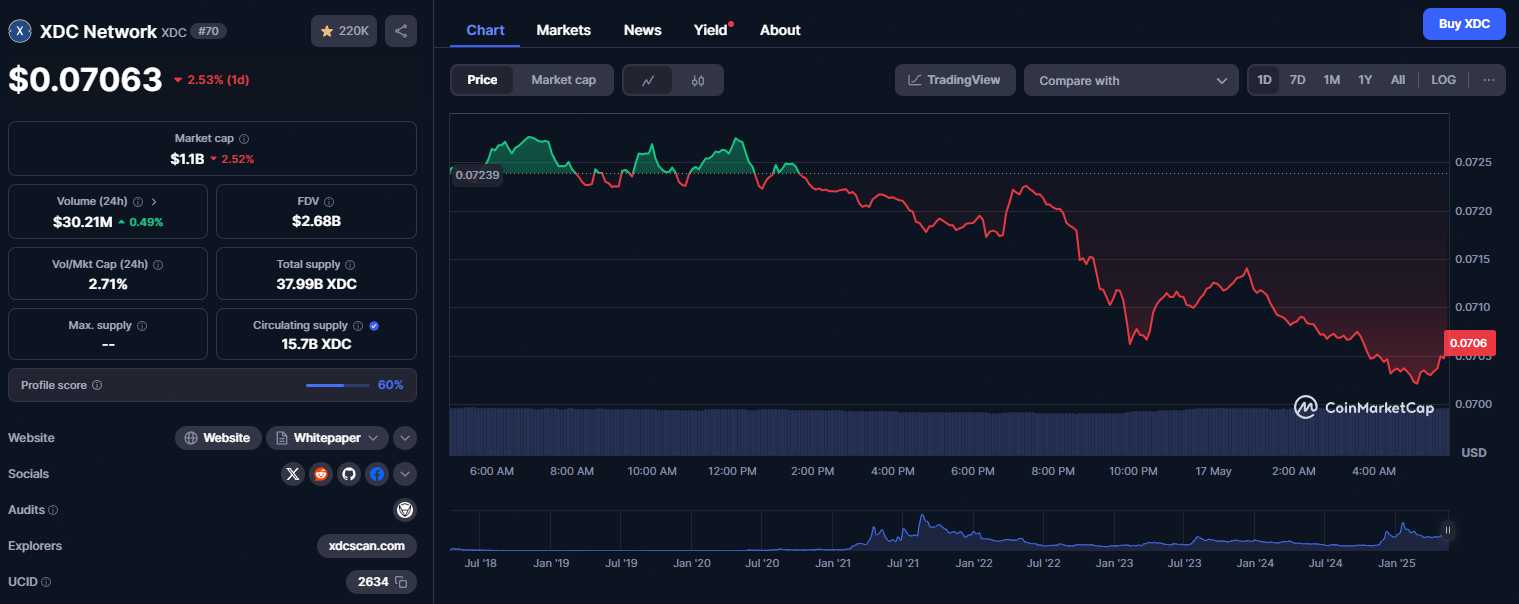Screen dimensions: 1519x604
Task: Open the Reddit social link
Action: click(320, 474)
